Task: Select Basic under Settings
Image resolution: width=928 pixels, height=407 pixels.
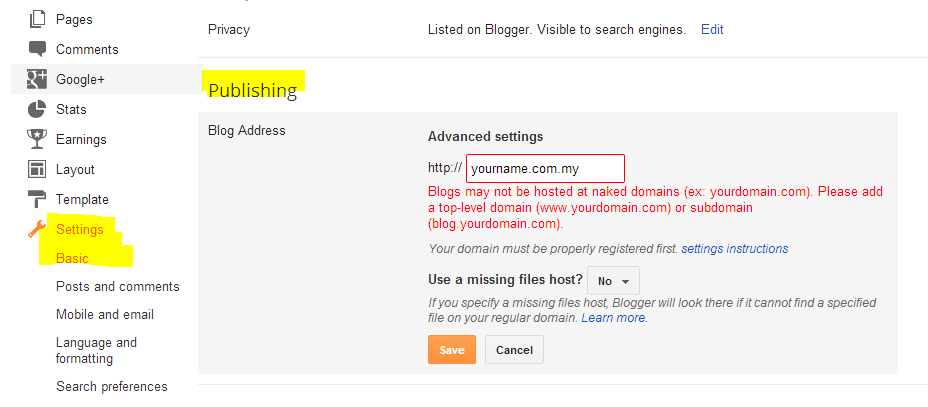Action: (72, 259)
